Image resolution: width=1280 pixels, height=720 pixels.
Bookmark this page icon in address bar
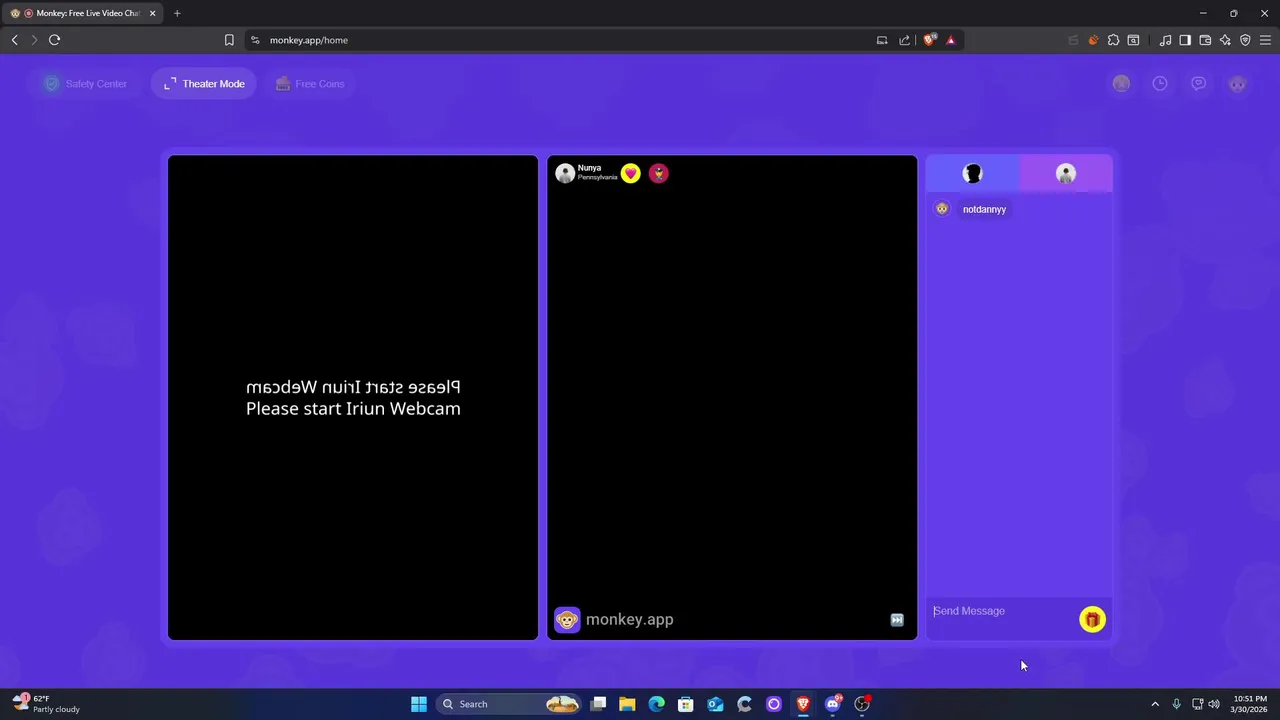coord(229,40)
